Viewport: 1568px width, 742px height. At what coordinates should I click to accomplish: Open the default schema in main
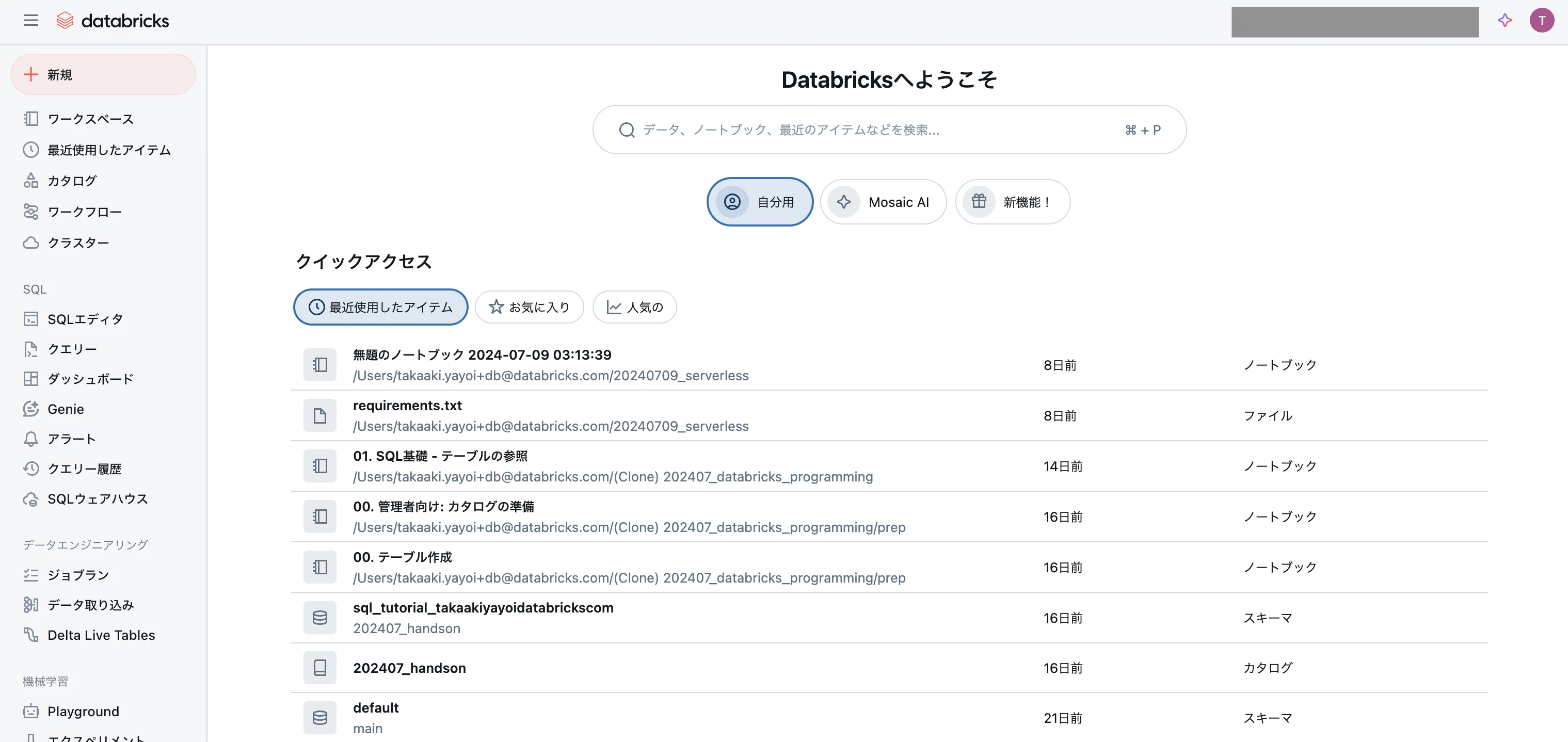(x=376, y=707)
